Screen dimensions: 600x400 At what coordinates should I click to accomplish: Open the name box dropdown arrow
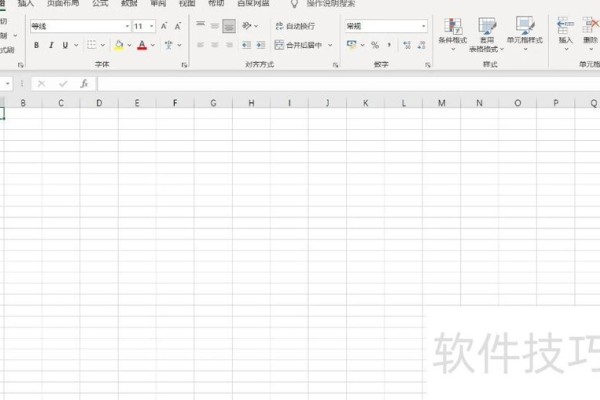point(7,83)
